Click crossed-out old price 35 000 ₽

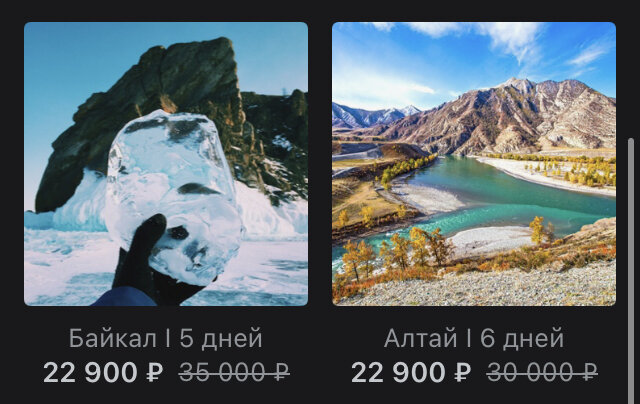coord(234,372)
